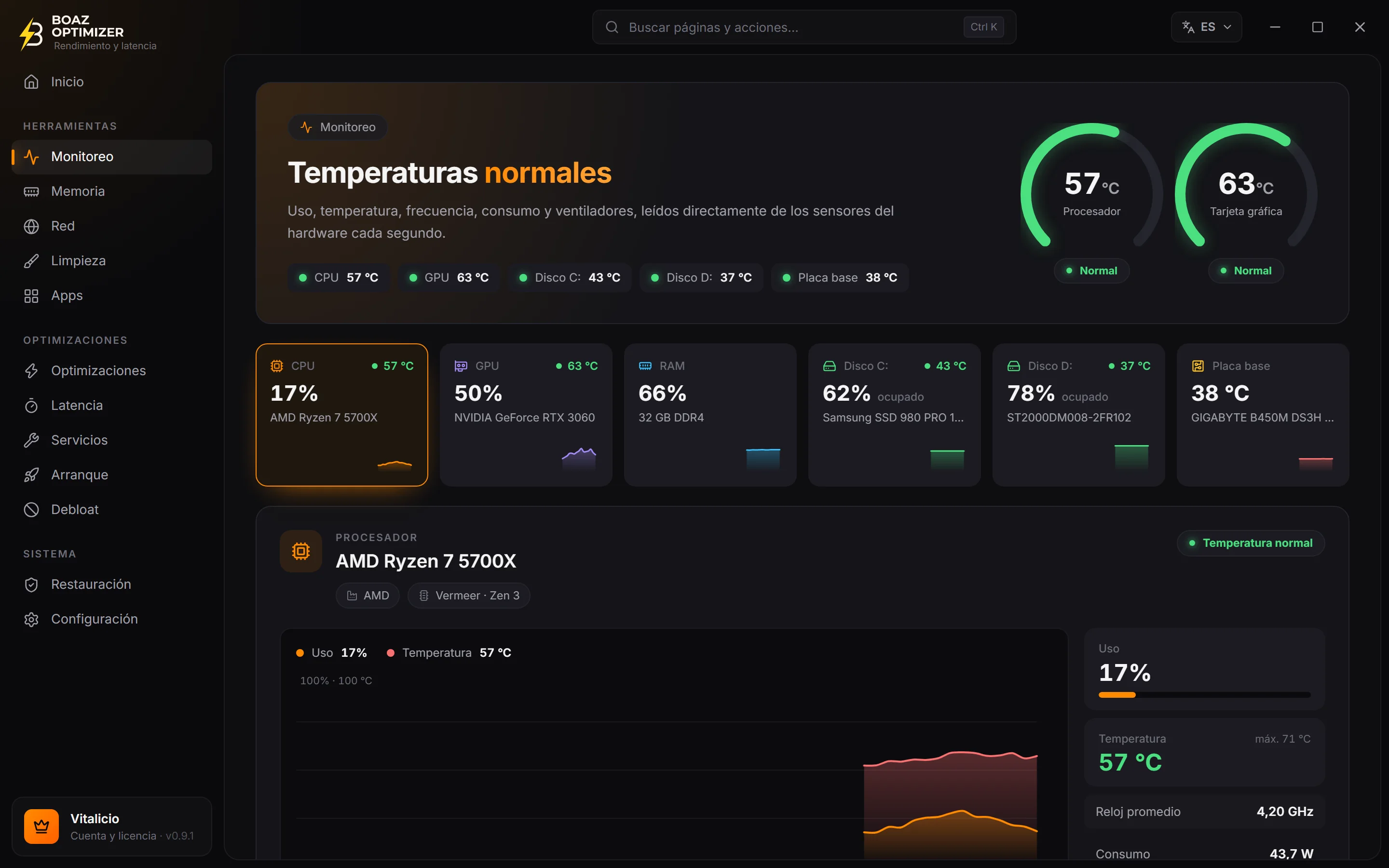Screen dimensions: 1389x868
Task: Select the CPU 17% AMD Ryzen card
Action: [341, 415]
